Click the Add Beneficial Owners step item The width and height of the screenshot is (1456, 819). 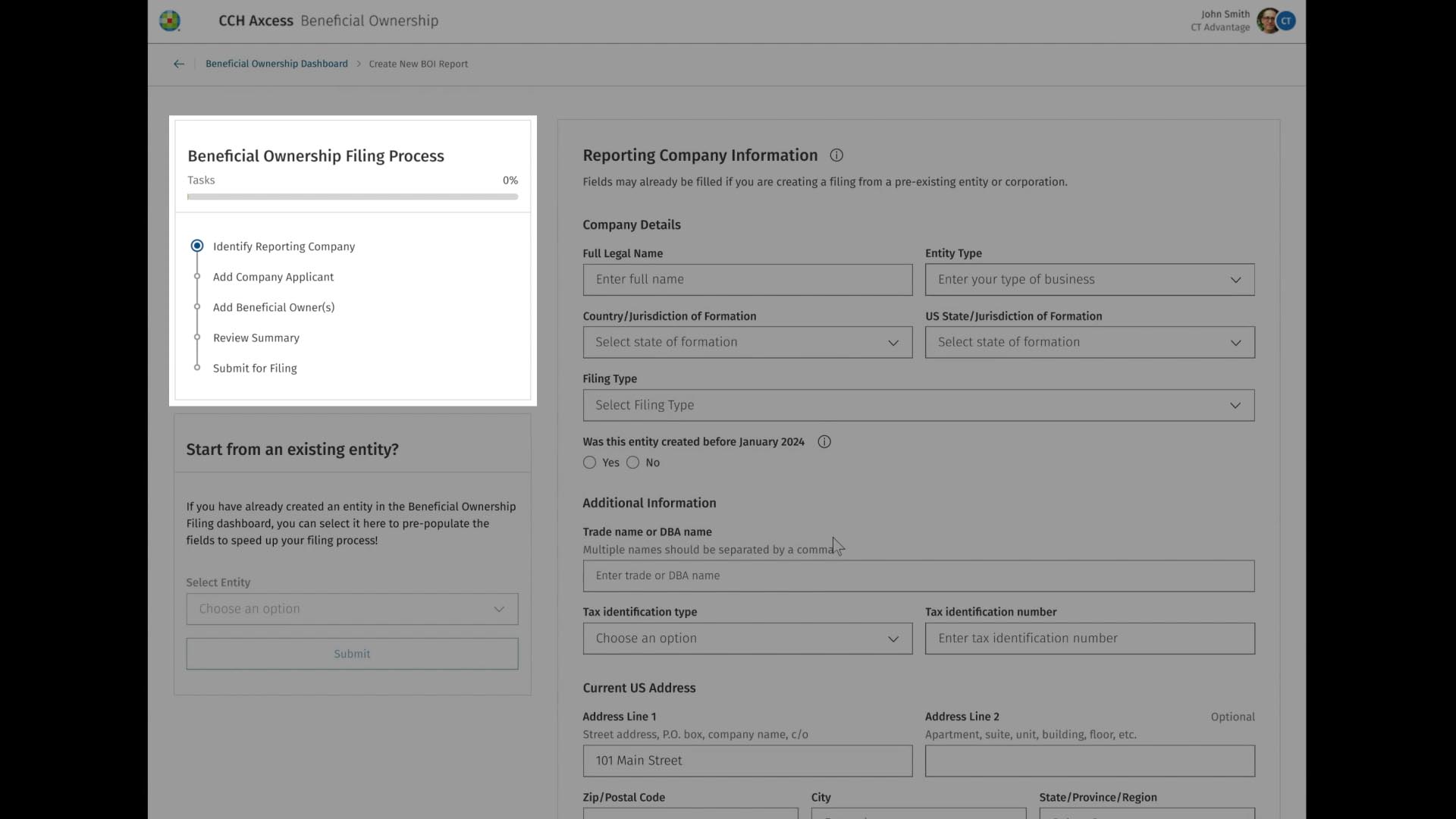(273, 307)
